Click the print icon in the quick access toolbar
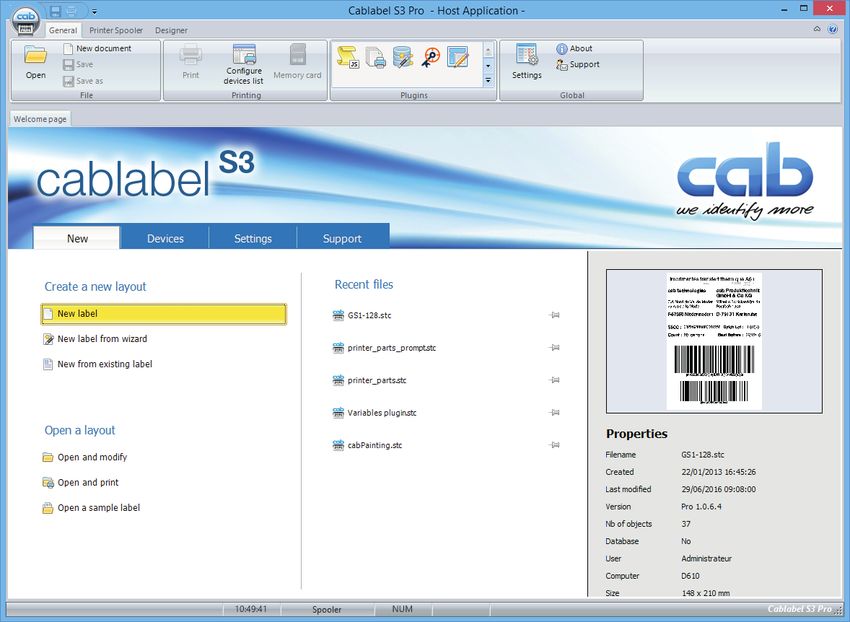 (70, 11)
